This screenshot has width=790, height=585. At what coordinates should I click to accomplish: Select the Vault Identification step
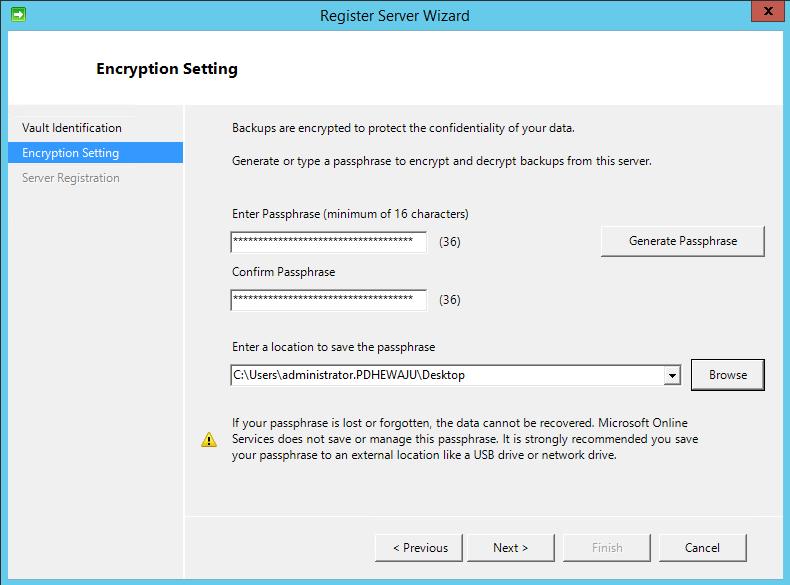click(72, 128)
